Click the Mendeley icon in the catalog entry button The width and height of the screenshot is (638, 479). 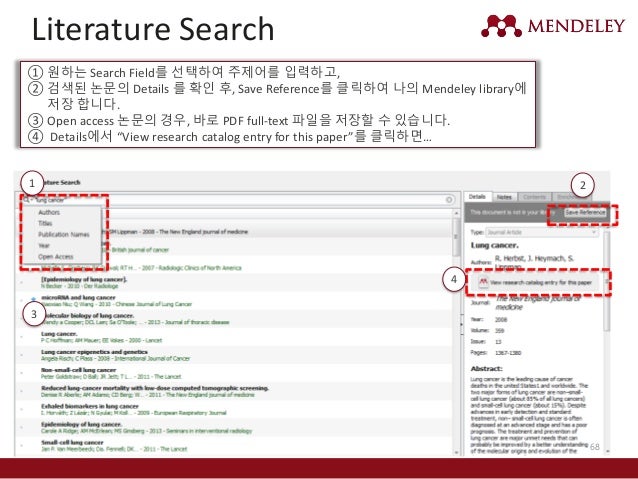(483, 282)
